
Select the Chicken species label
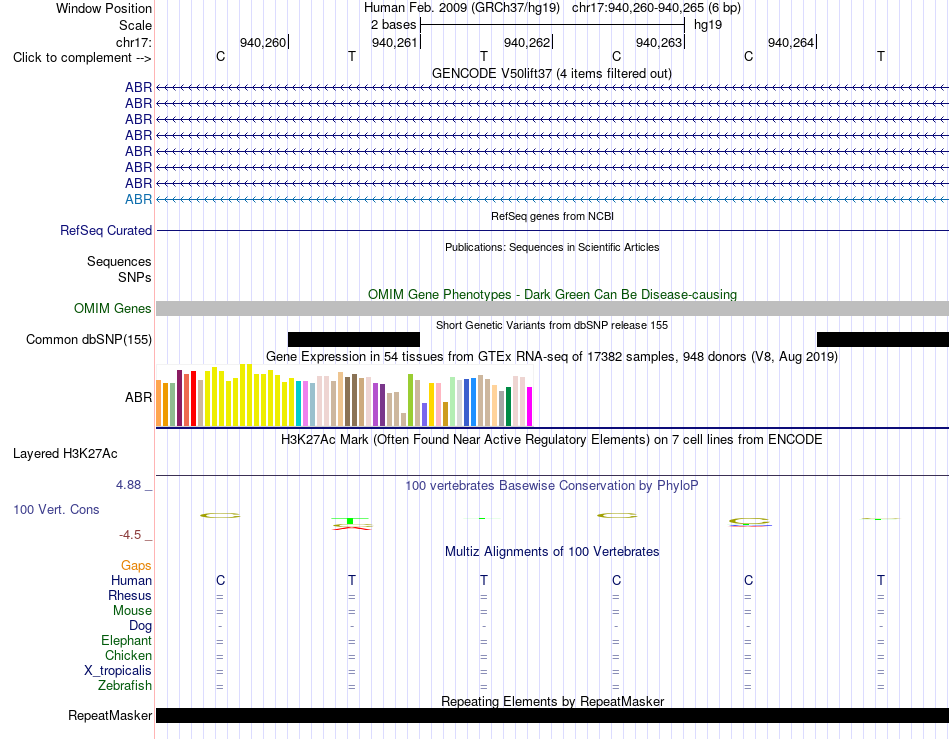point(128,655)
